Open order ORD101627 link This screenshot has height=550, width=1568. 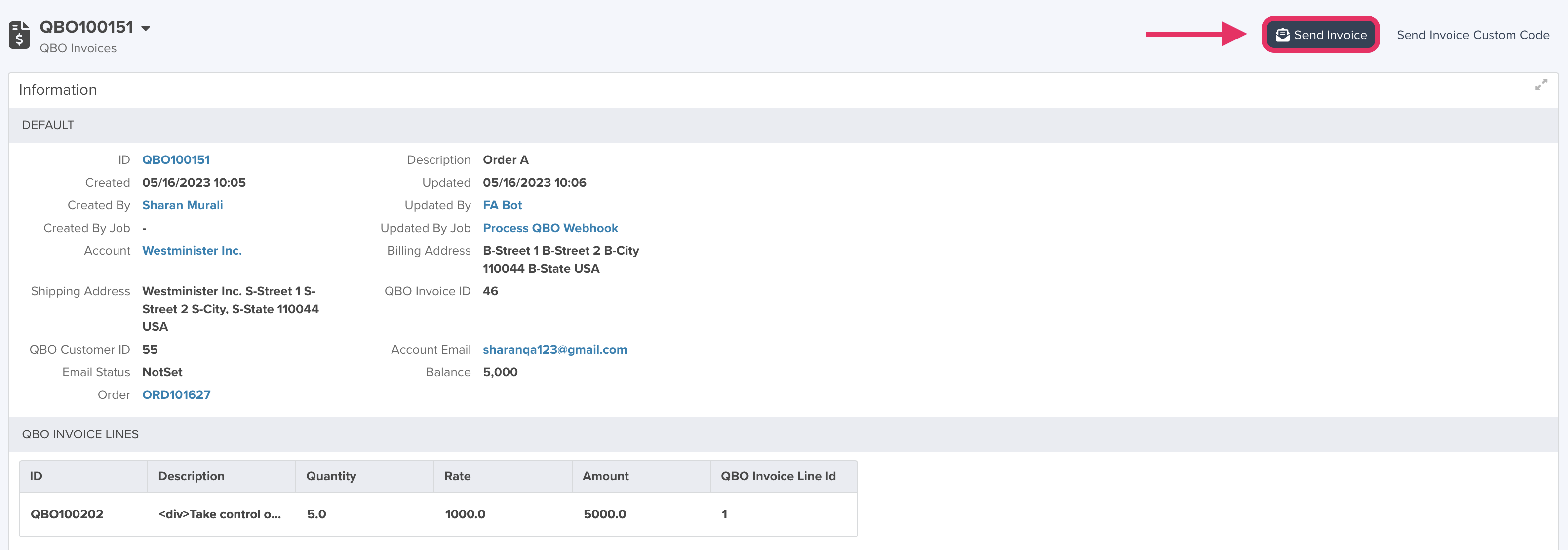(177, 395)
